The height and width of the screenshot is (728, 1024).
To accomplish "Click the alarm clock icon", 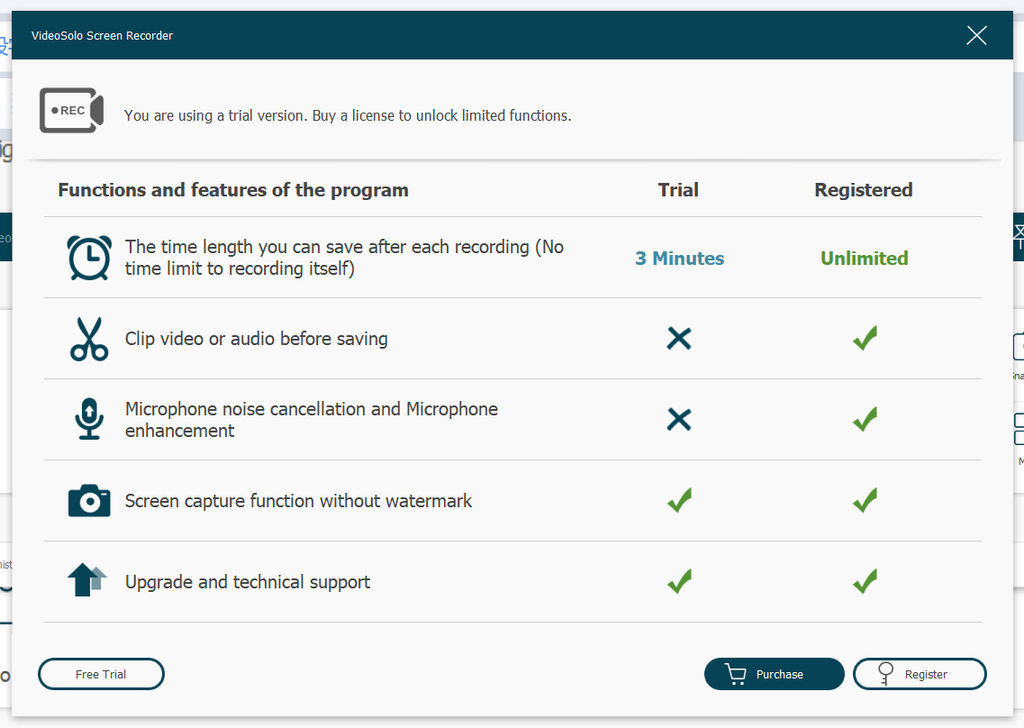I will tap(89, 258).
